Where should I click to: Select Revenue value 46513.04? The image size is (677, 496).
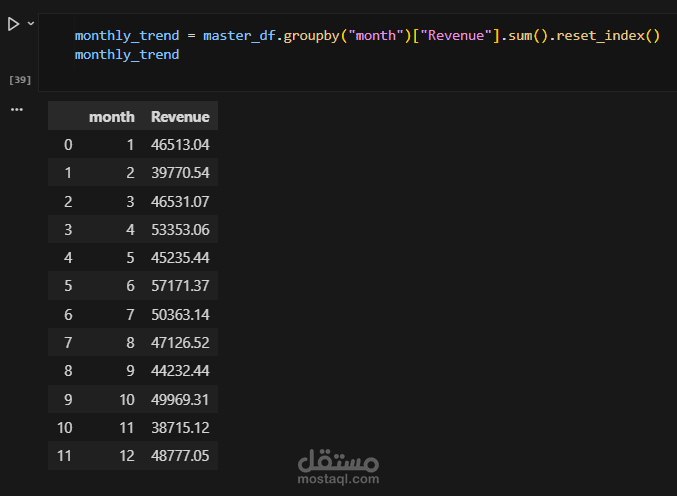click(180, 144)
